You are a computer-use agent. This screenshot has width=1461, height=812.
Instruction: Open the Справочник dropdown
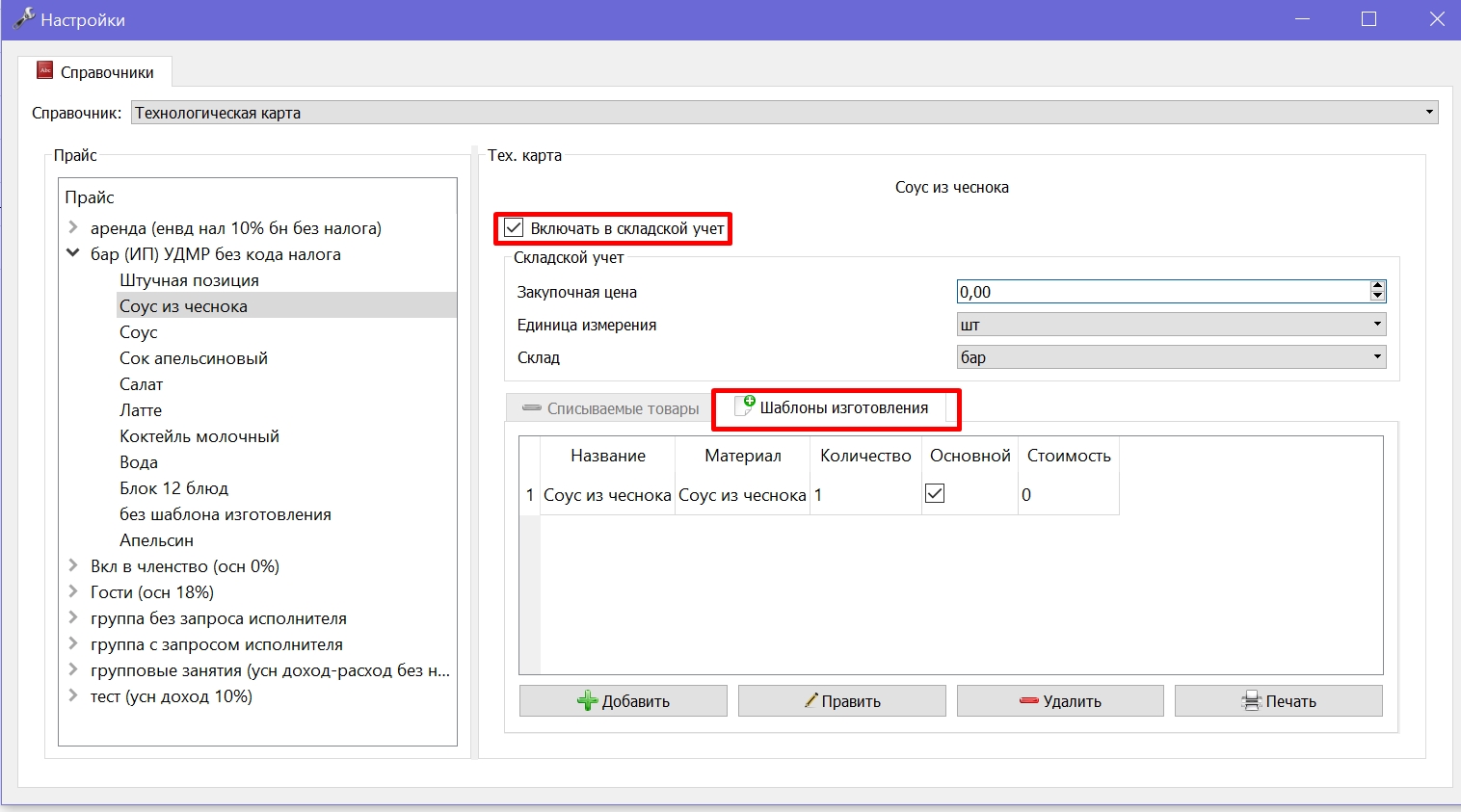(x=784, y=113)
